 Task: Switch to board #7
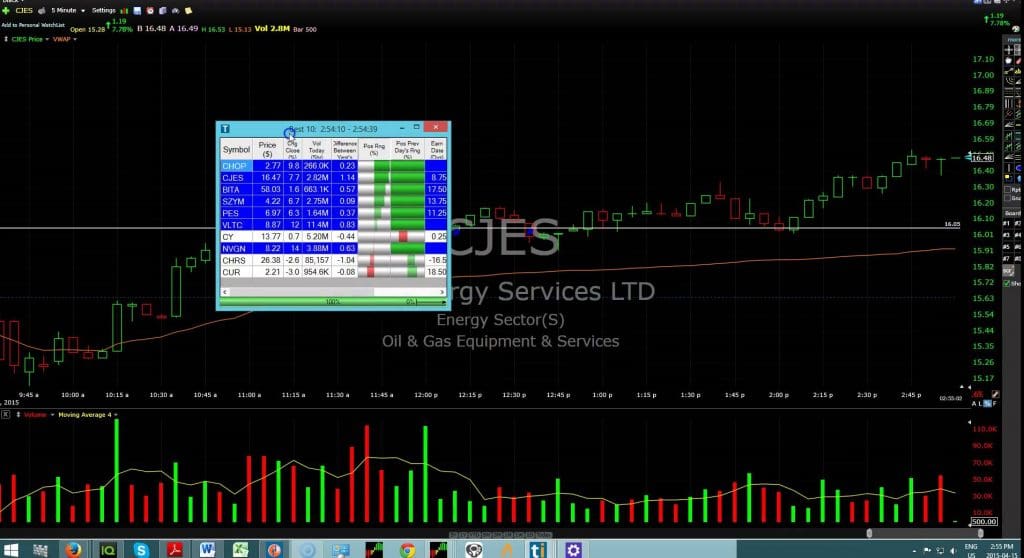[x=1007, y=259]
